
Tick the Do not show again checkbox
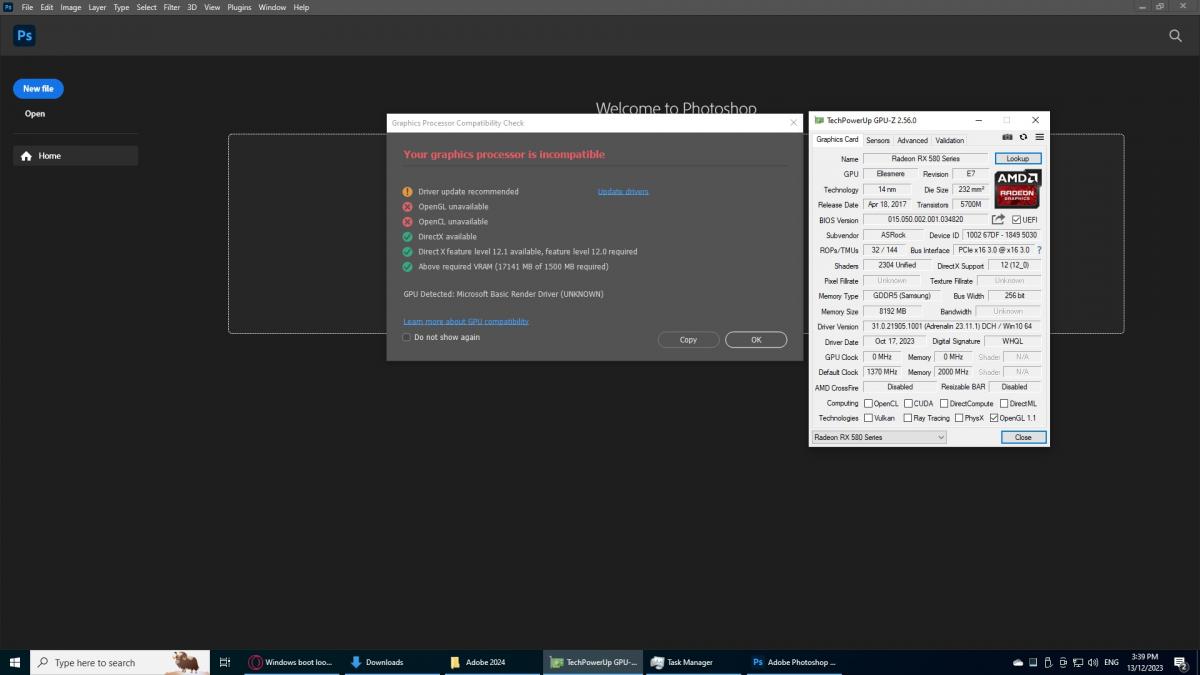click(406, 337)
